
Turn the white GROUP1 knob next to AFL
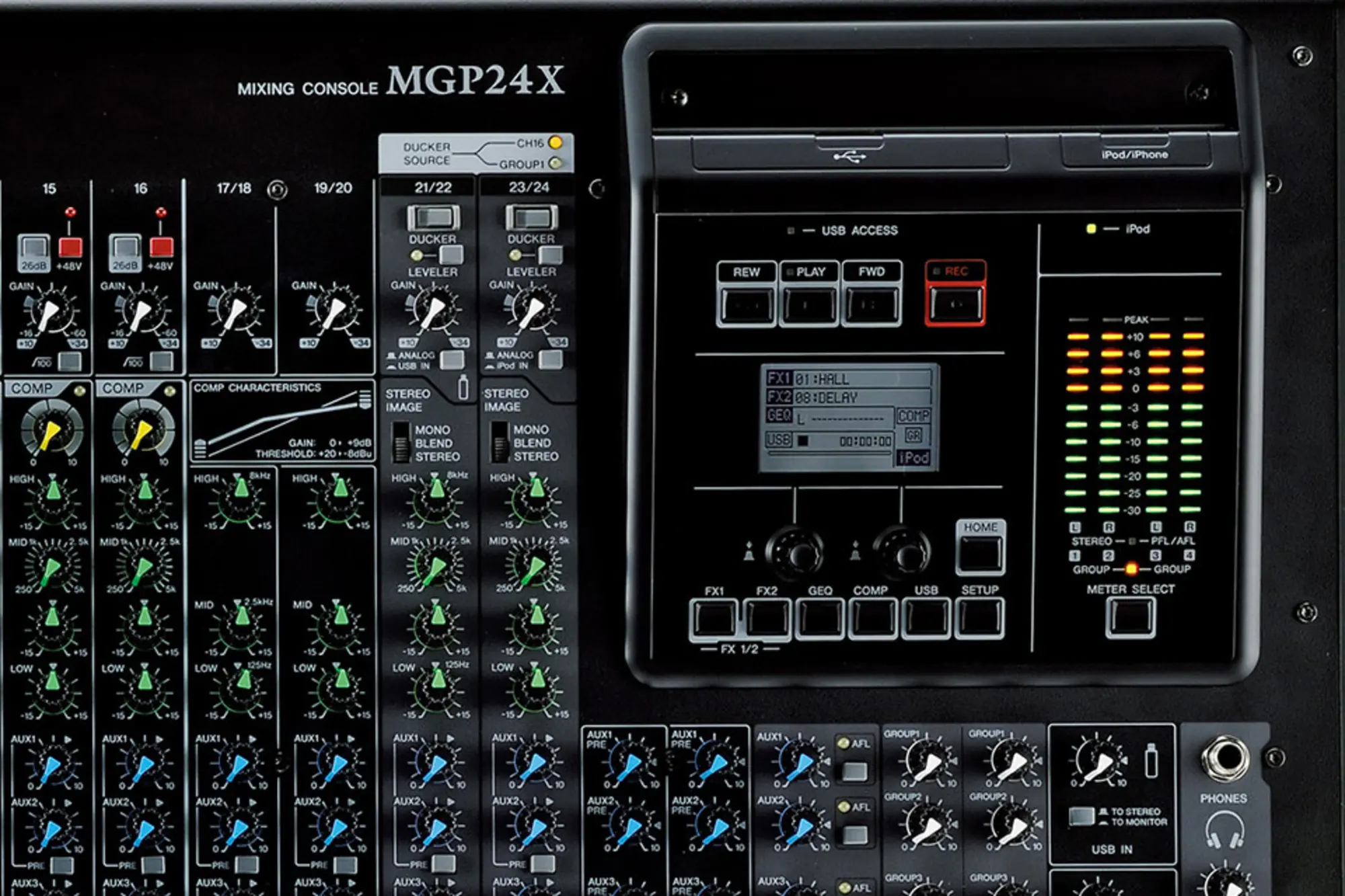pyautogui.click(x=928, y=764)
